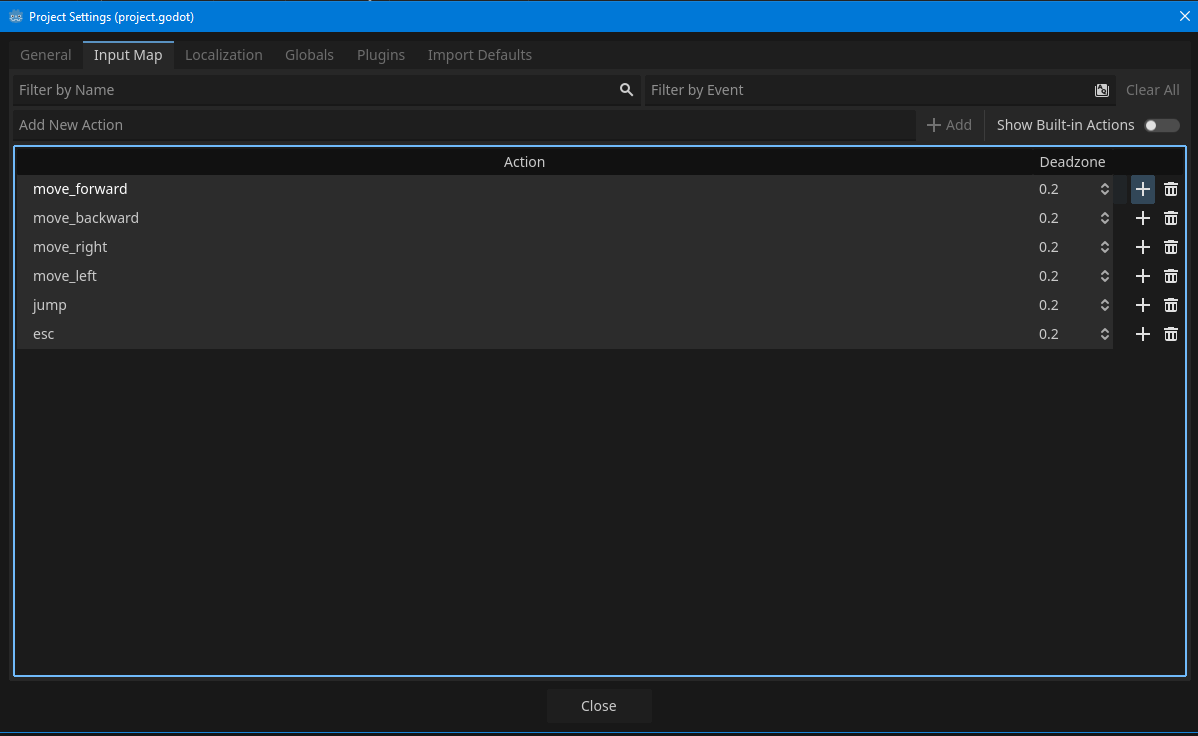Screen dimensions: 1198x736
Task: Switch to the General tab
Action: [x=46, y=55]
